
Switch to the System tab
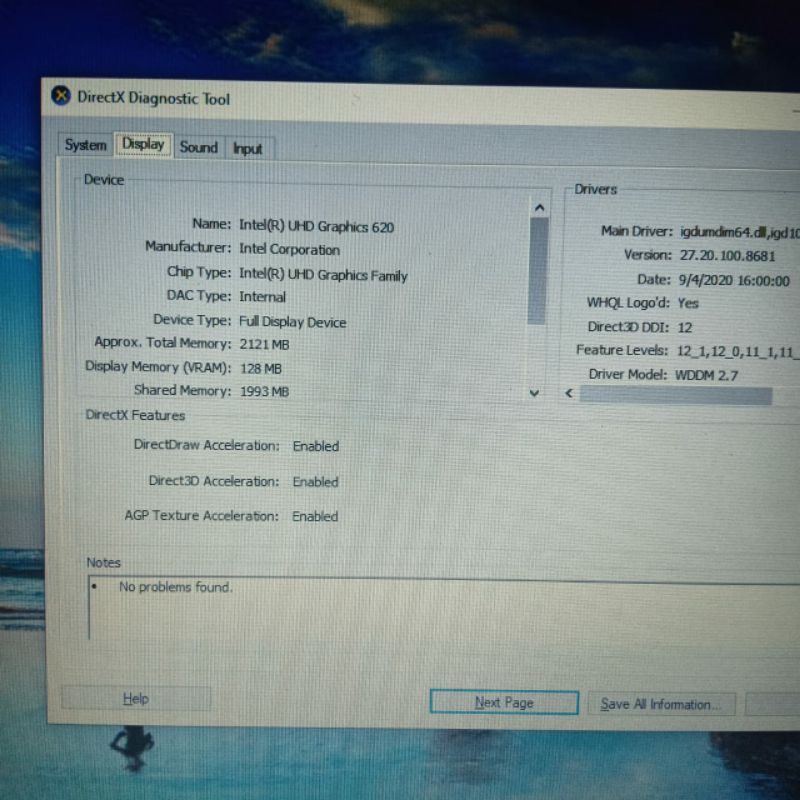(86, 145)
